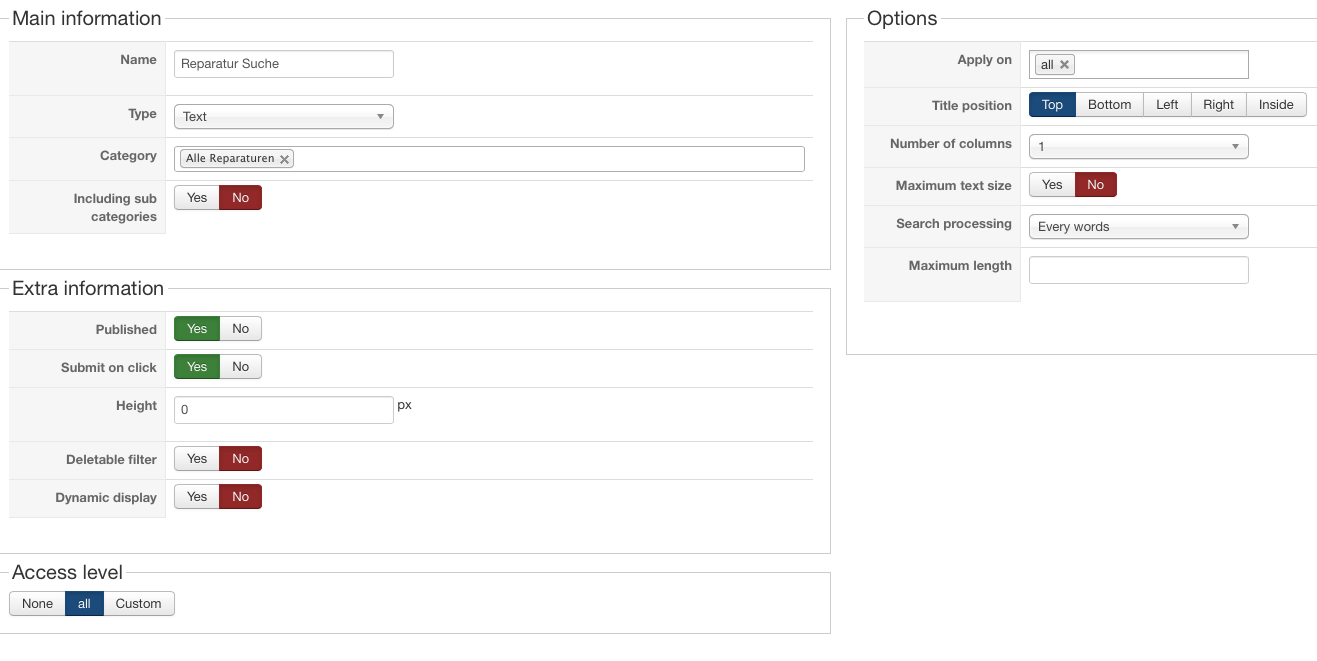
Task: Set Maximum text size to Yes
Action: pyautogui.click(x=1052, y=185)
